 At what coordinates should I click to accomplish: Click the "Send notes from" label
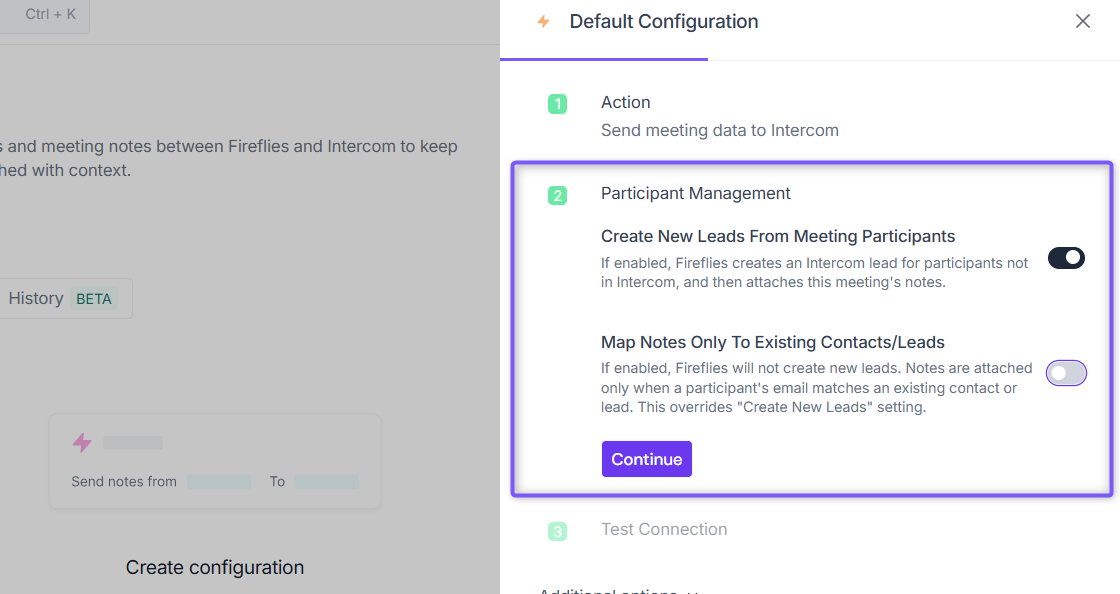(124, 482)
